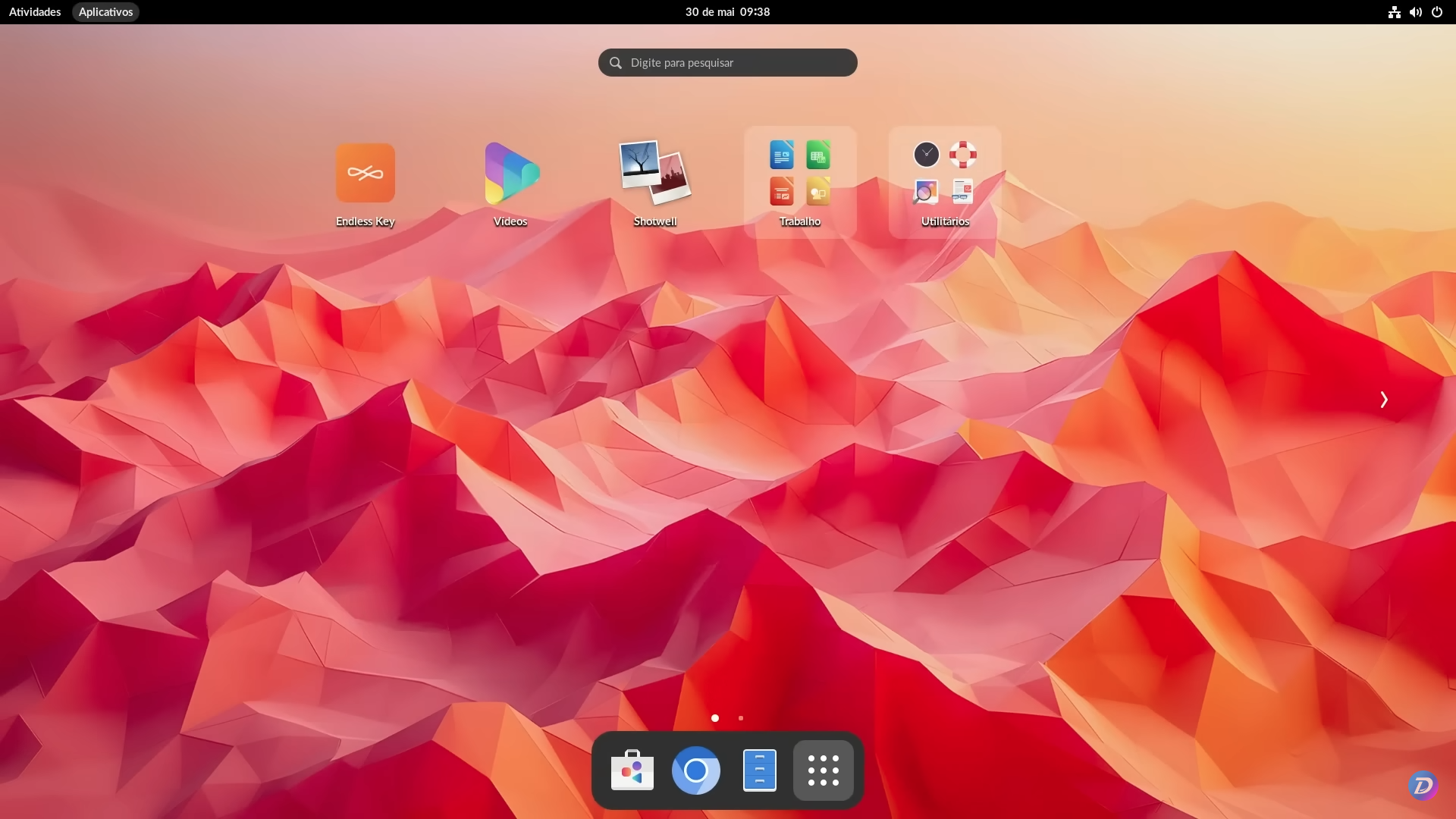Click the network status icon in the top bar
This screenshot has height=819, width=1456.
pos(1394,11)
